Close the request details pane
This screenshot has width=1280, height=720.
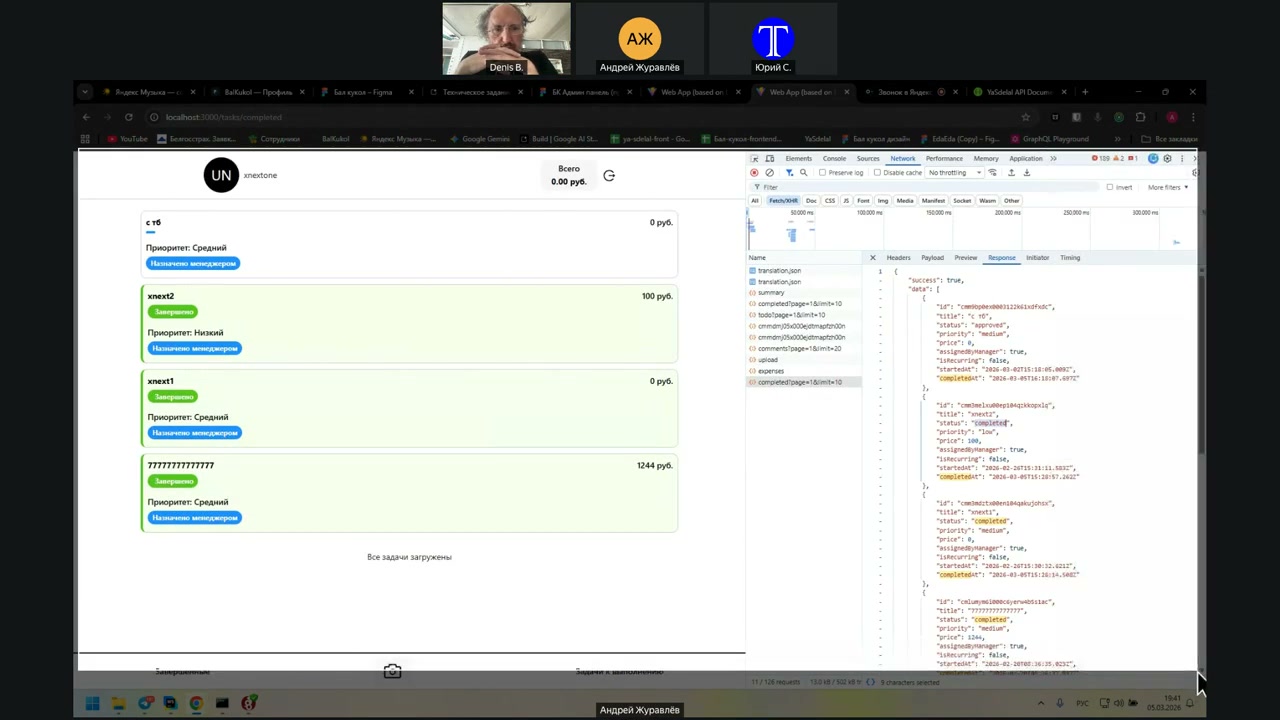(x=872, y=258)
